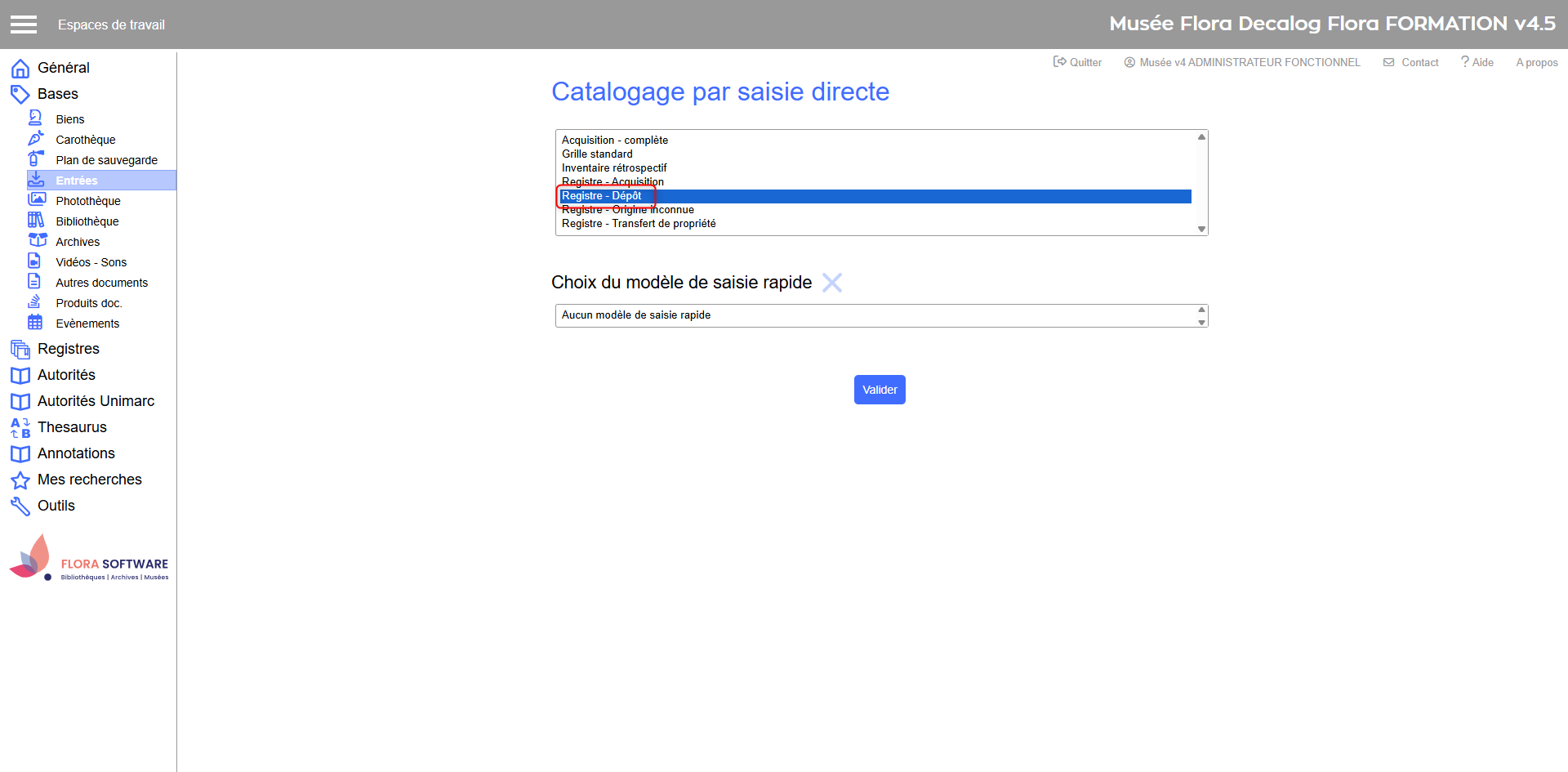This screenshot has width=1568, height=772.
Task: Click the Thesaurus A-B icon
Action: 20,428
